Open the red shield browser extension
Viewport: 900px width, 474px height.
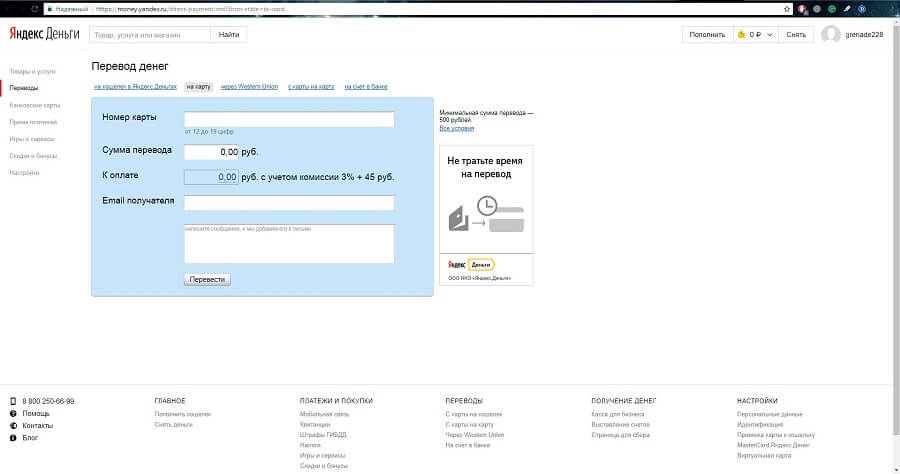(802, 9)
